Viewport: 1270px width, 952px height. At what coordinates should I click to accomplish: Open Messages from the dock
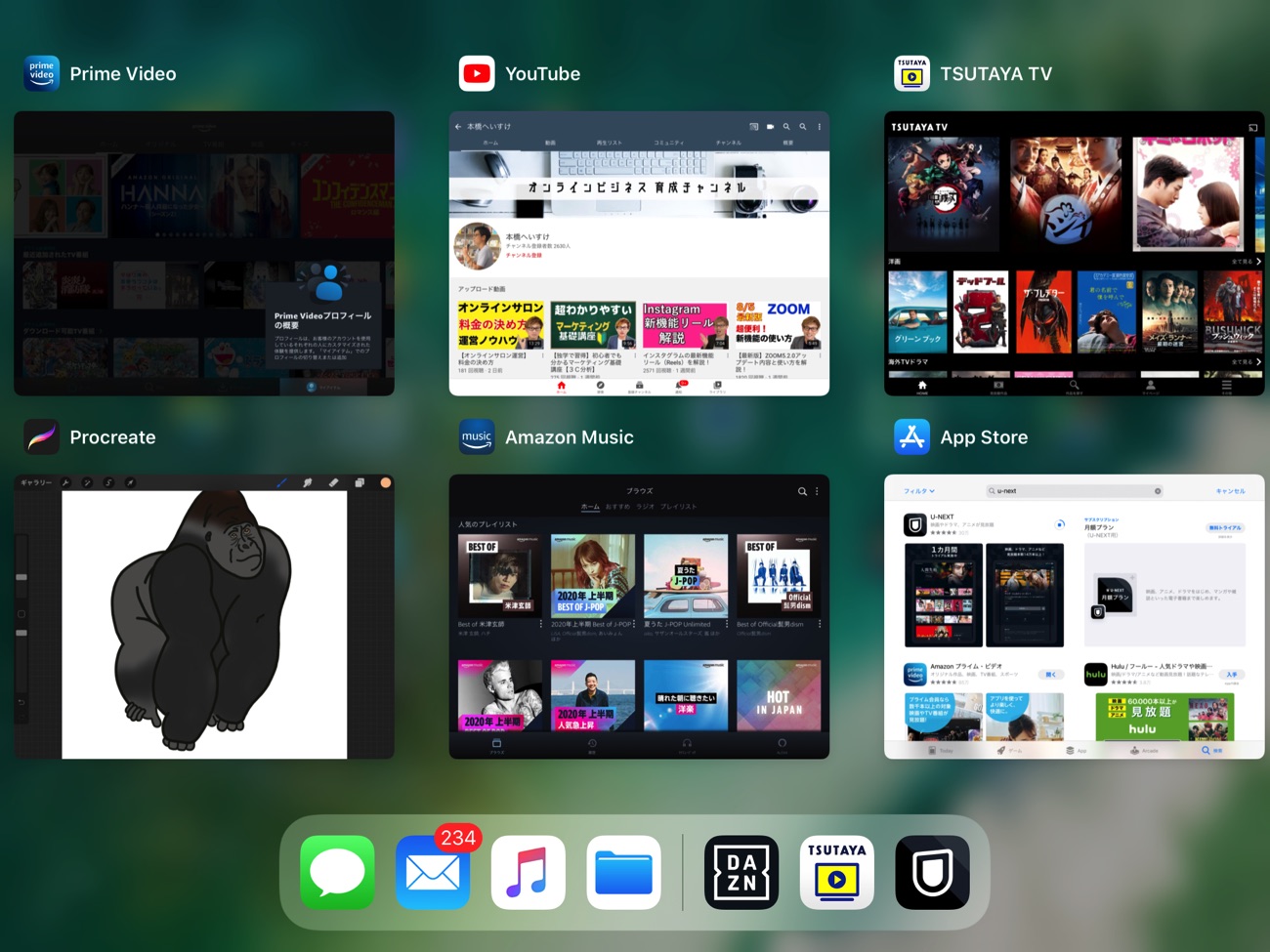tap(337, 873)
